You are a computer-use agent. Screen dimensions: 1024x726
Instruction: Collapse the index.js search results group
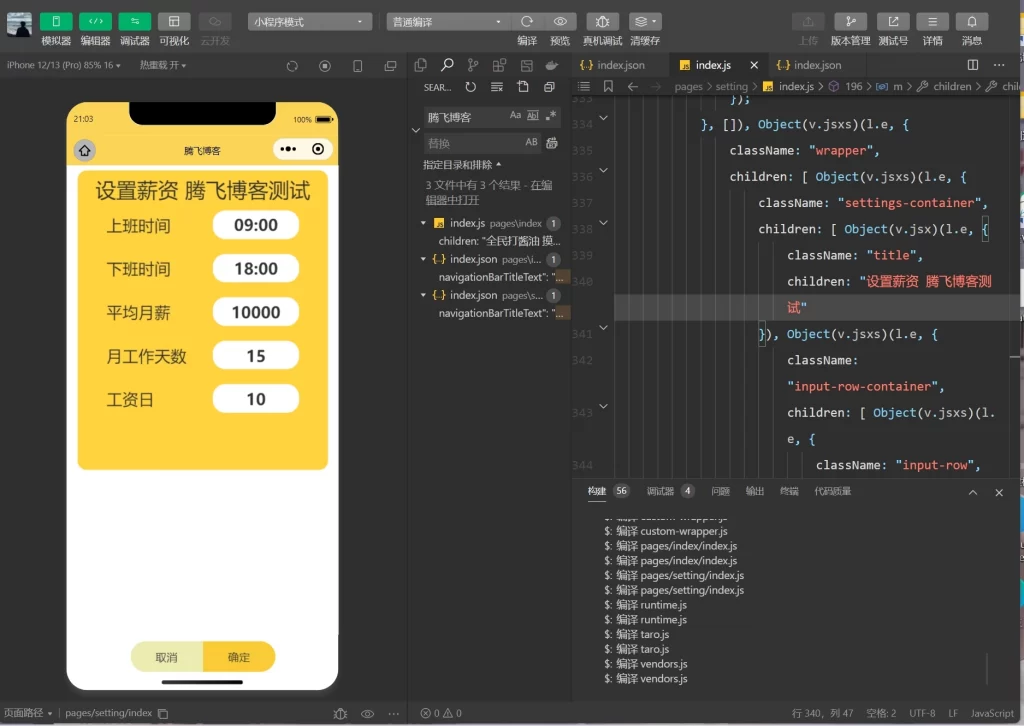(421, 223)
